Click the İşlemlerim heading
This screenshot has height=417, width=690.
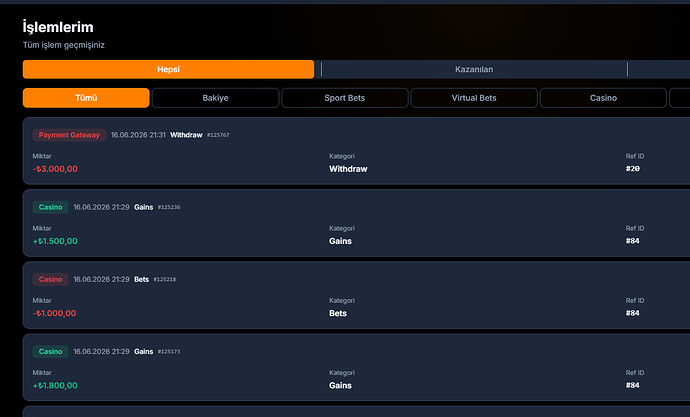point(58,27)
